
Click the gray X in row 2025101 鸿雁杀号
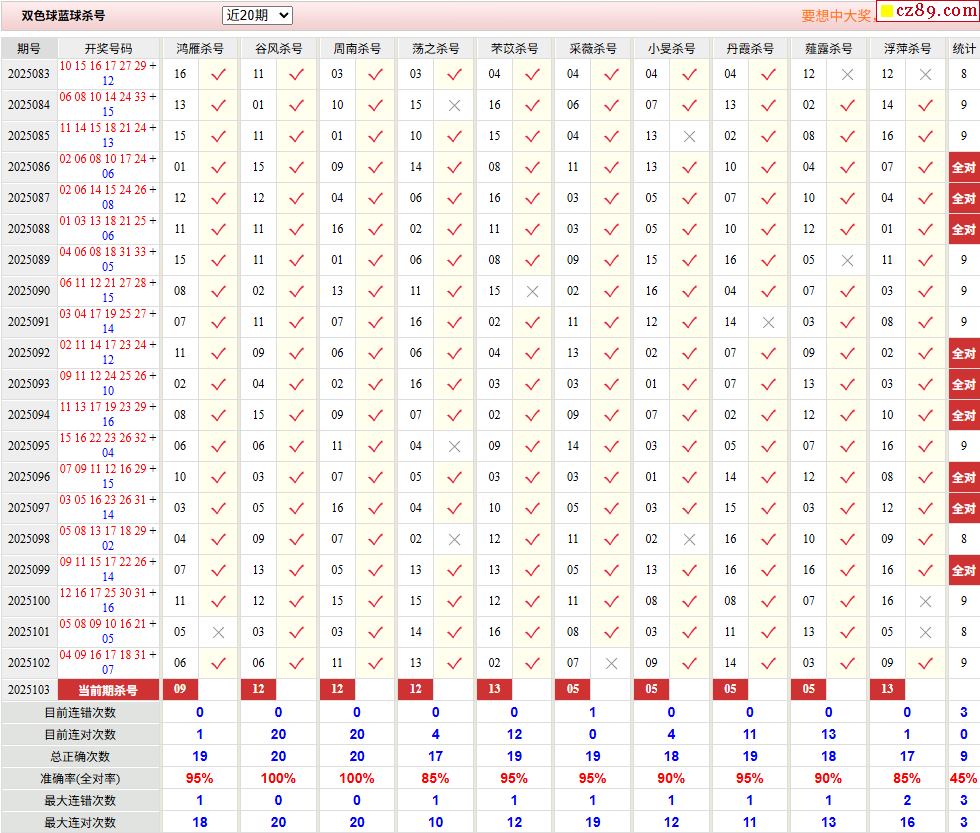[x=218, y=632]
